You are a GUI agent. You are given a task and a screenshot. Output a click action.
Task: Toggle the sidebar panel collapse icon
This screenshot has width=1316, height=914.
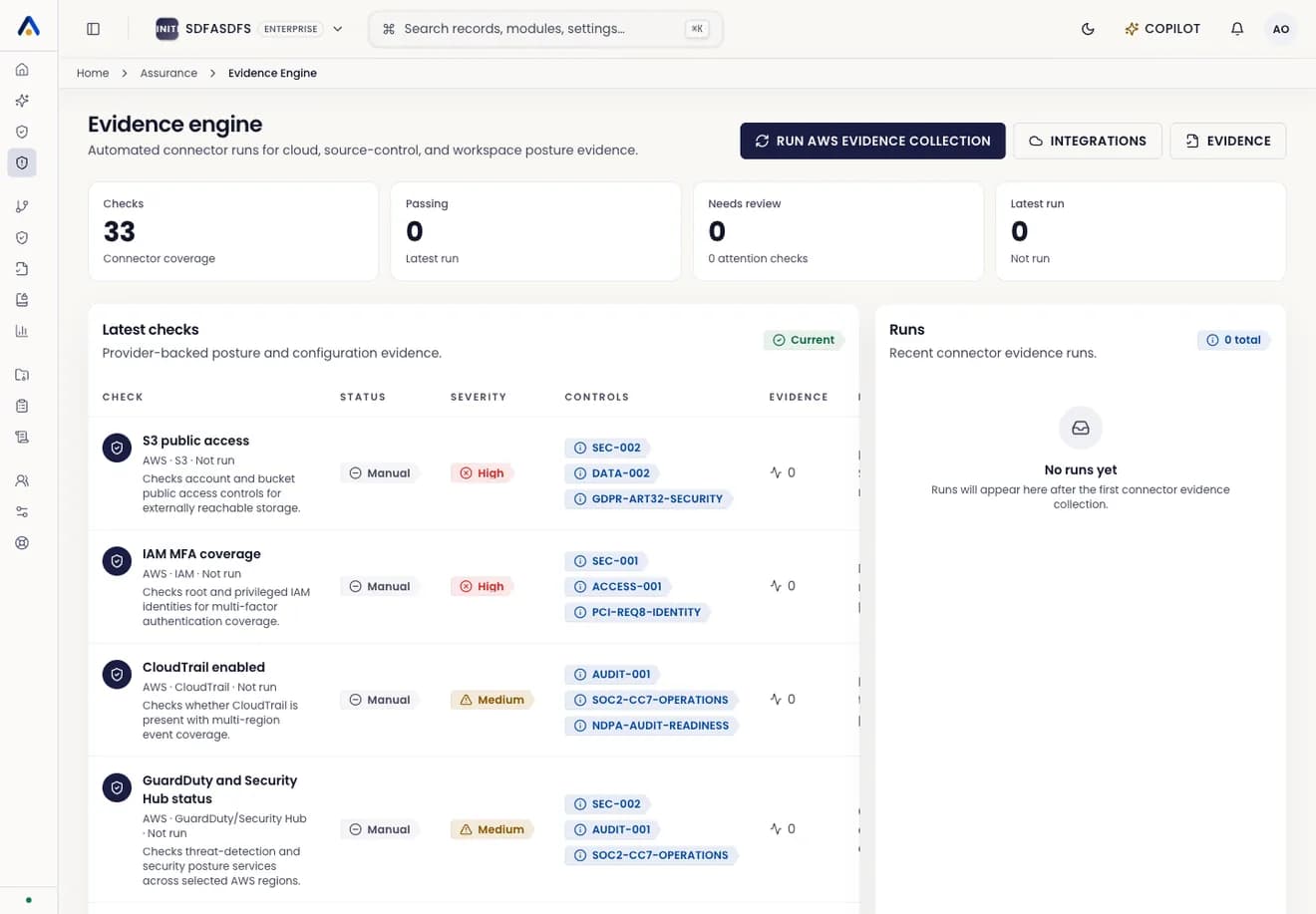tap(93, 29)
